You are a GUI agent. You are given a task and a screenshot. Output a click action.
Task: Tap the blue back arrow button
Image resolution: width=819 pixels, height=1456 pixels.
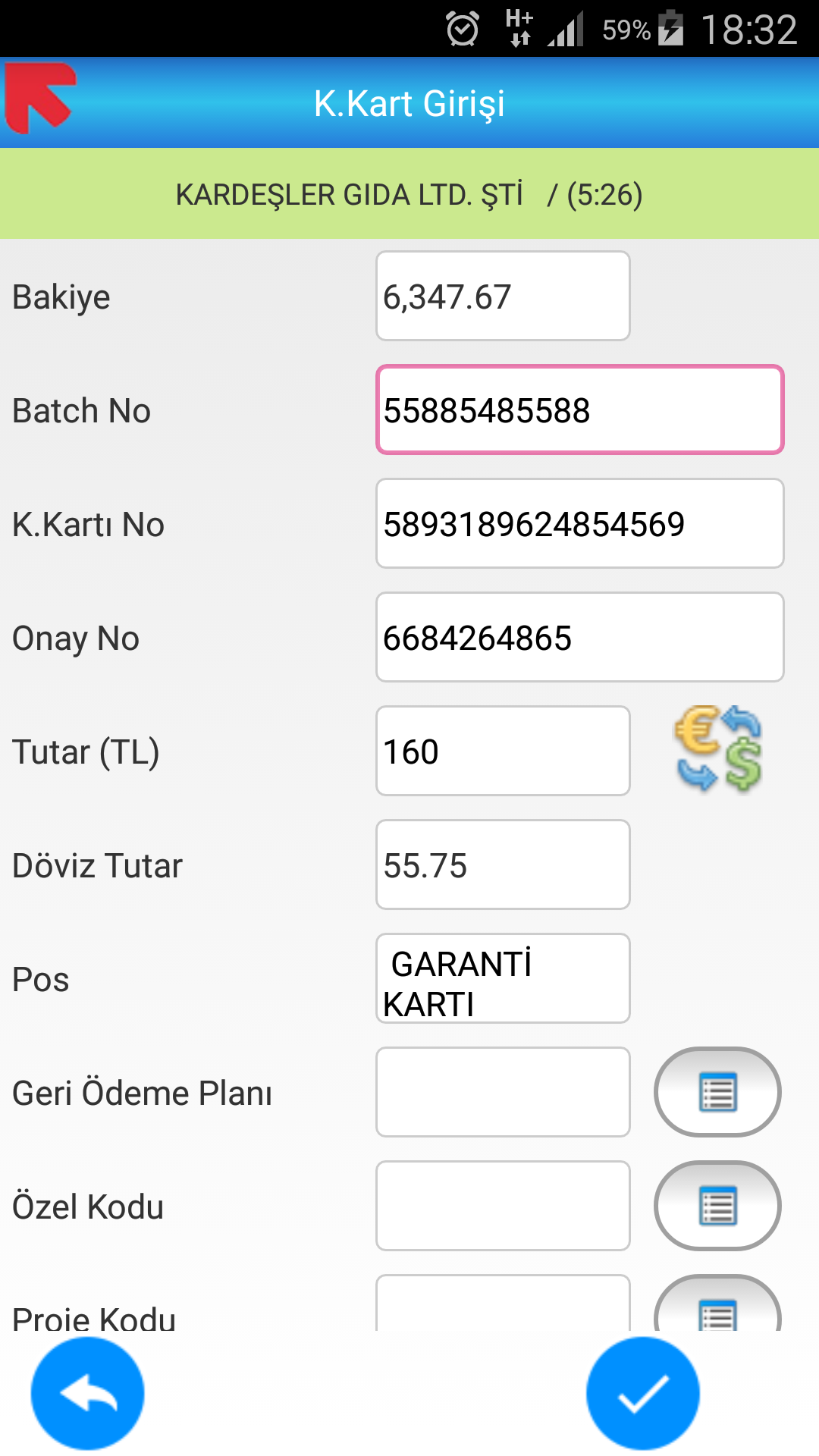[x=87, y=1394]
